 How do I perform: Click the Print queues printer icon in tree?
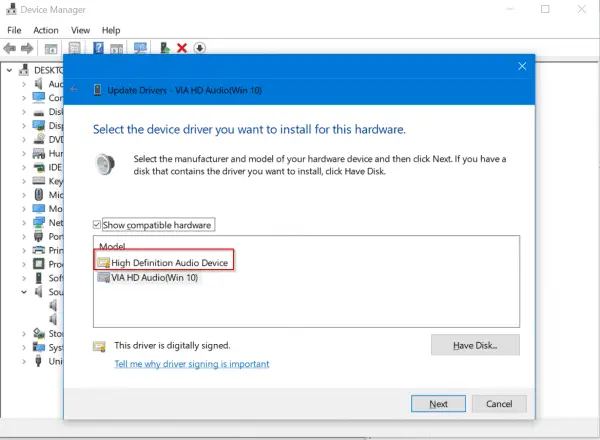(x=39, y=250)
